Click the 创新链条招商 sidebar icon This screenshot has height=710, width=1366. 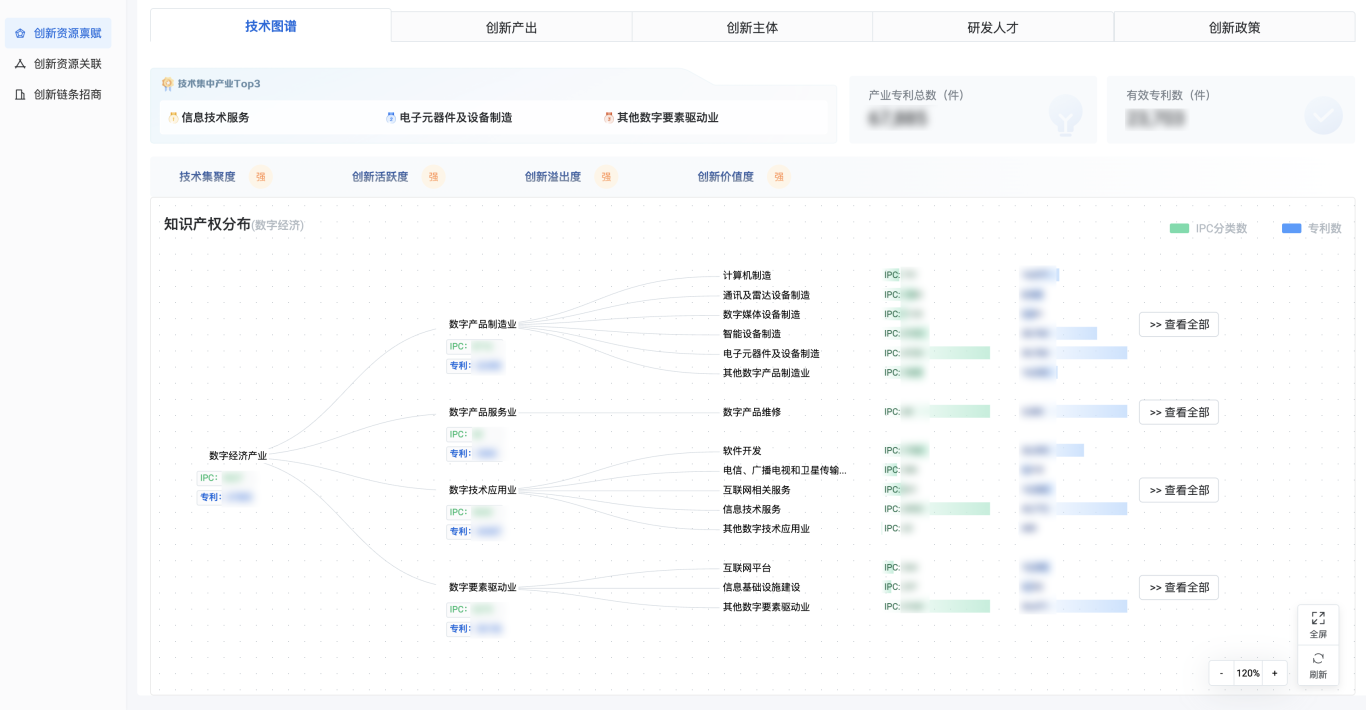pyautogui.click(x=20, y=95)
